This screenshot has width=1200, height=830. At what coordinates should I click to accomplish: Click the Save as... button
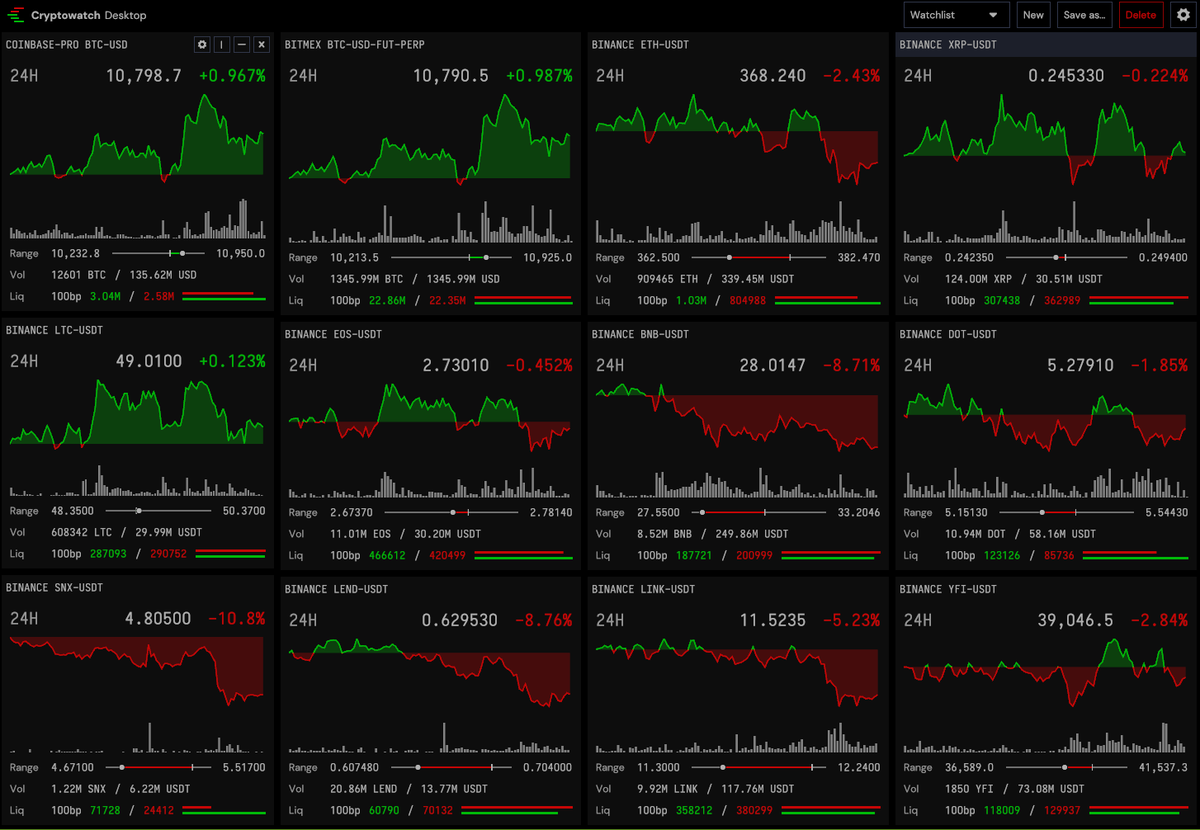point(1084,15)
